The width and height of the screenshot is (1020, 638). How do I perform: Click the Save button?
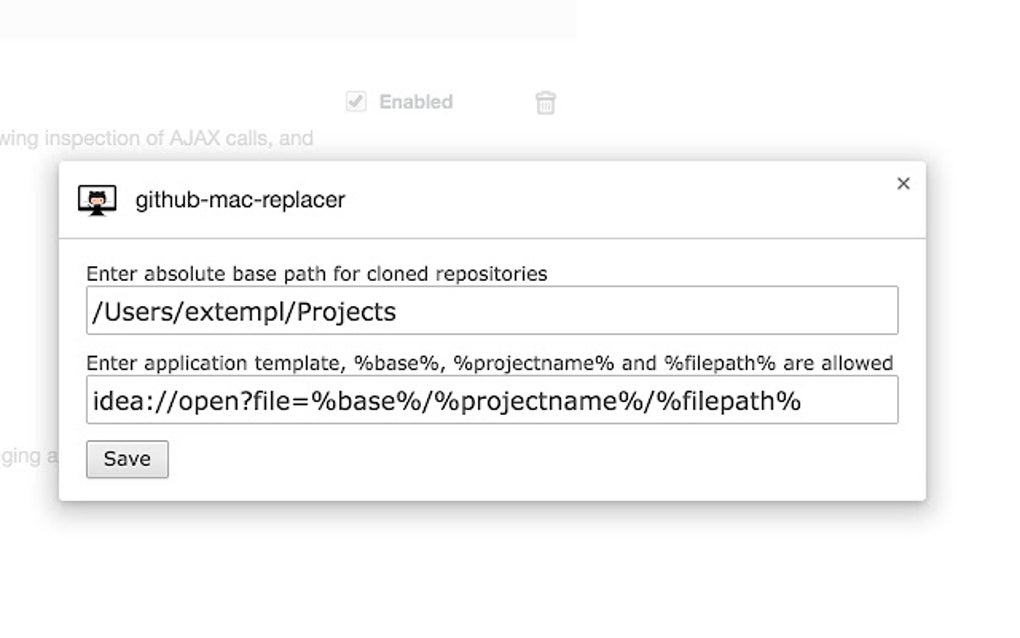[127, 459]
